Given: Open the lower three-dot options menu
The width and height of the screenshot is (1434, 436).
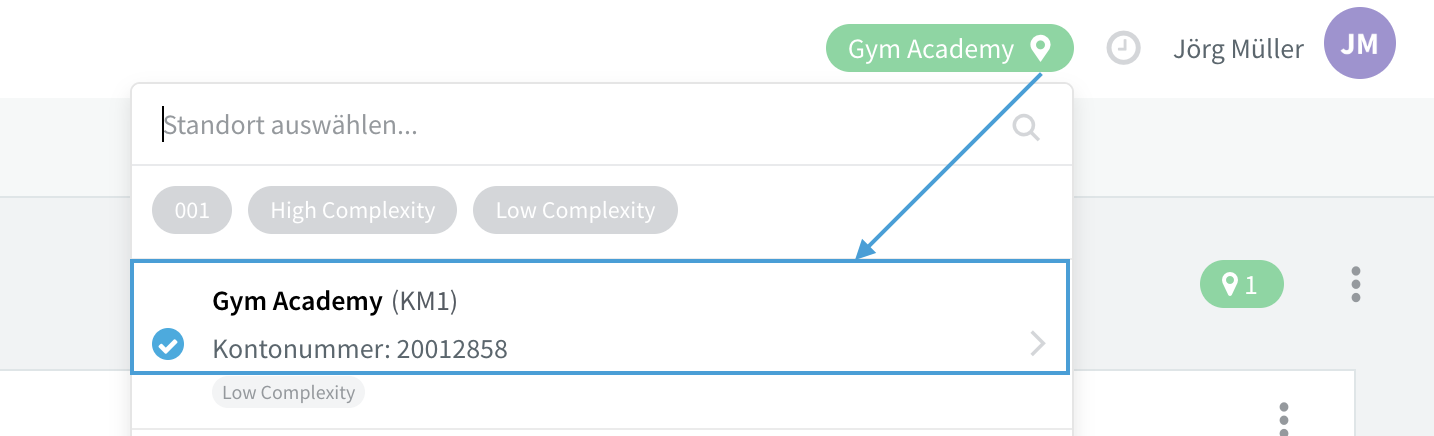Looking at the screenshot, I should click(x=1284, y=418).
